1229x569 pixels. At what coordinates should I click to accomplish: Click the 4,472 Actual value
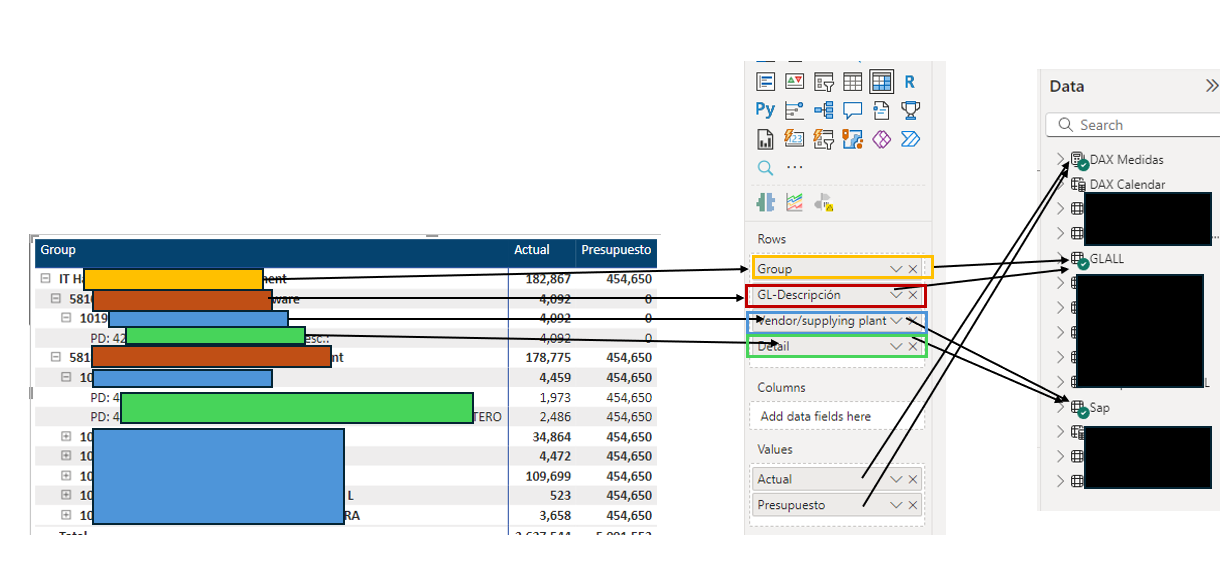point(555,456)
